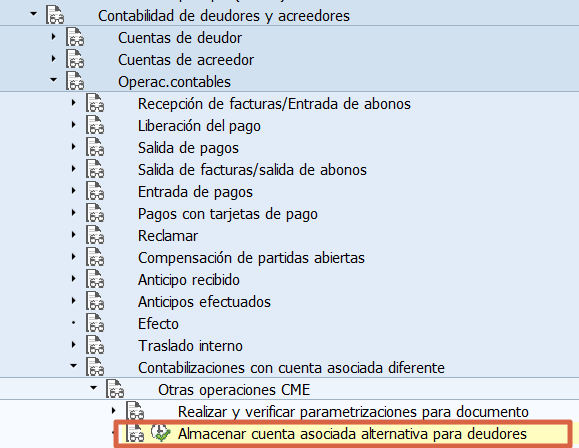Click the execute clock icon for Almacenar cuenta asociada
Viewport: 579px width, 448px height.
pyautogui.click(x=161, y=433)
